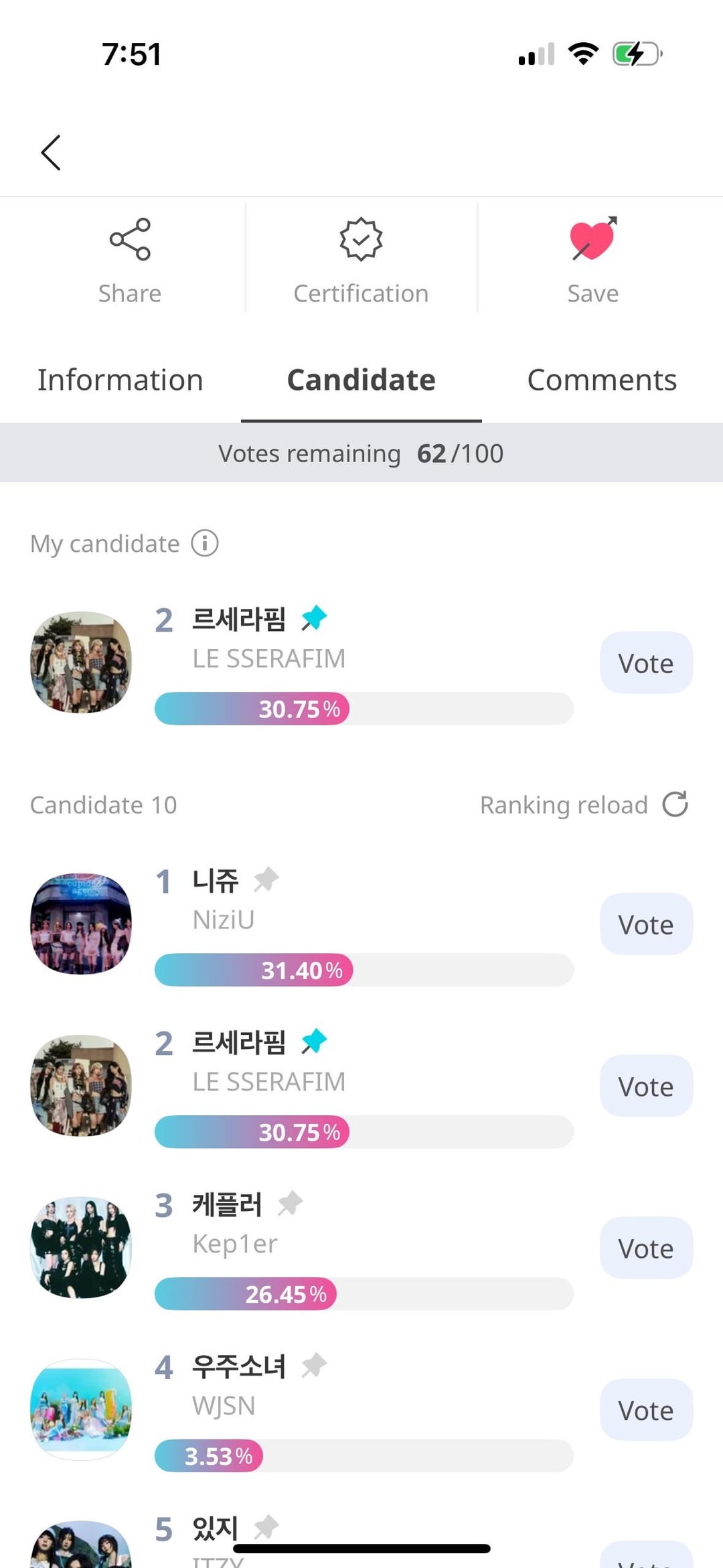This screenshot has height=1568, width=723.
Task: Open the Certification badge icon
Action: [x=361, y=239]
